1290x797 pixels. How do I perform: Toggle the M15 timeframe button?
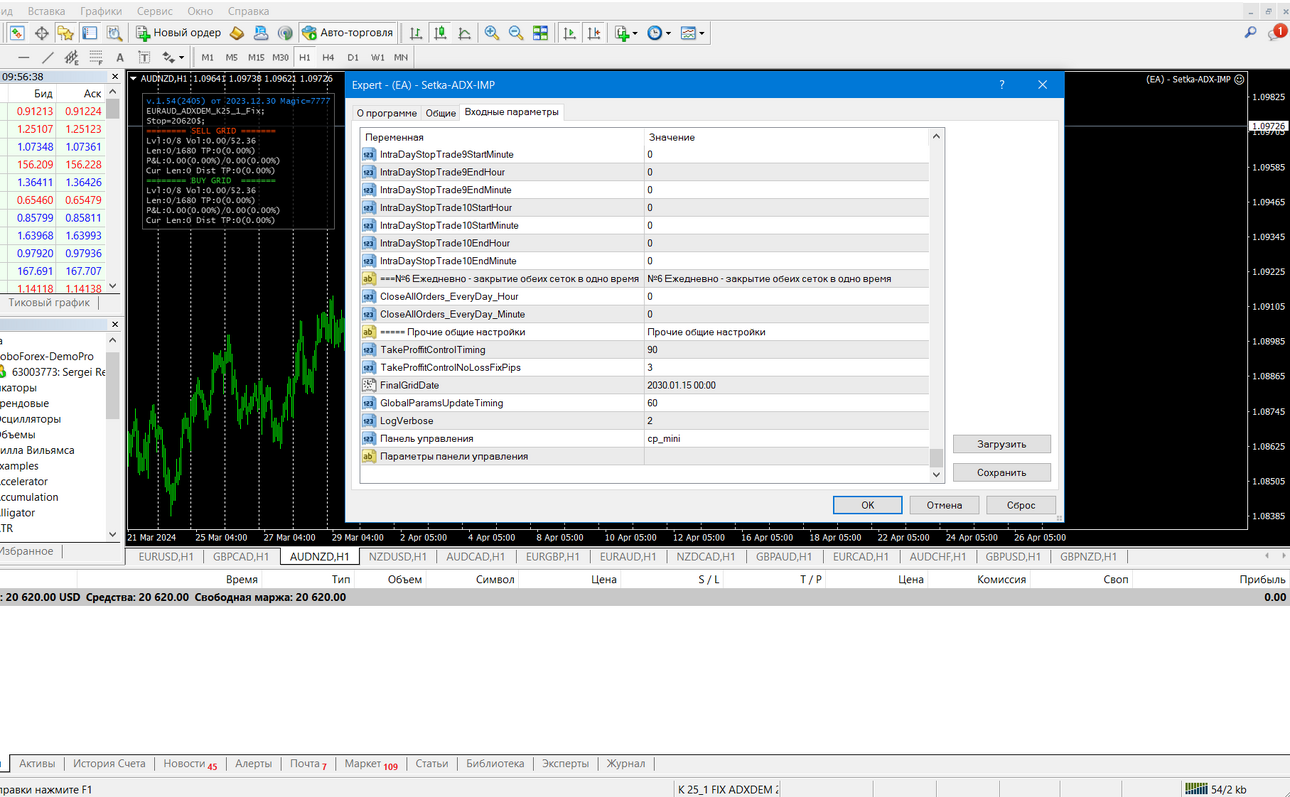256,57
